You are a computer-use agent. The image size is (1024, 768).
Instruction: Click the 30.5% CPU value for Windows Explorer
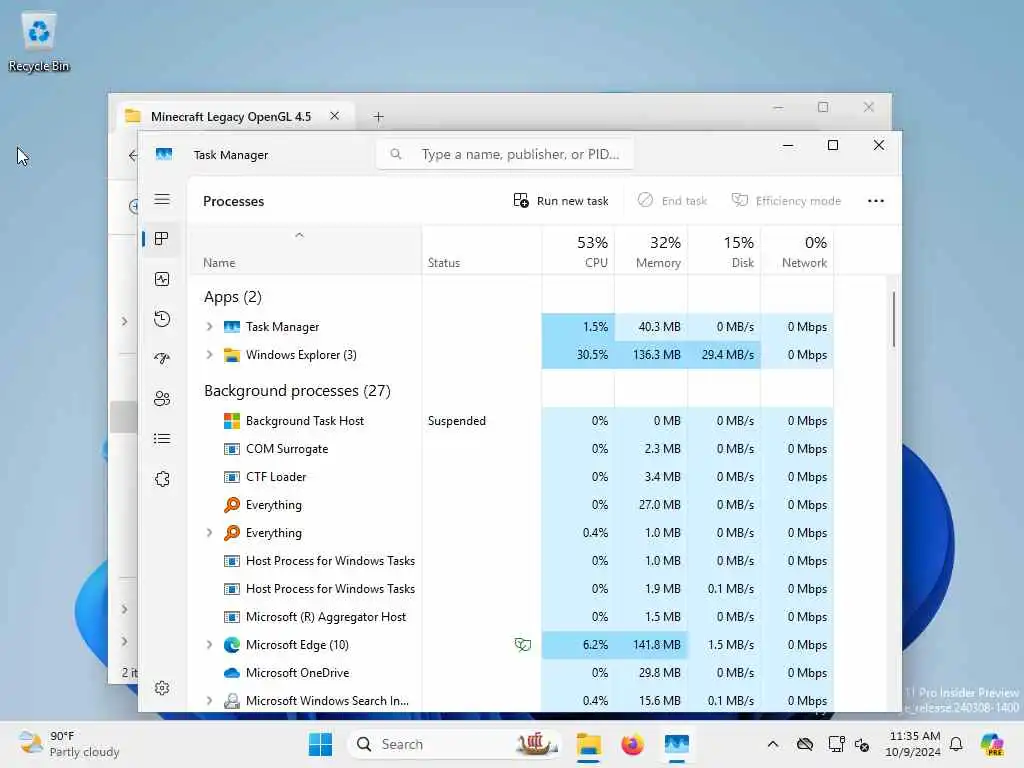pos(592,355)
